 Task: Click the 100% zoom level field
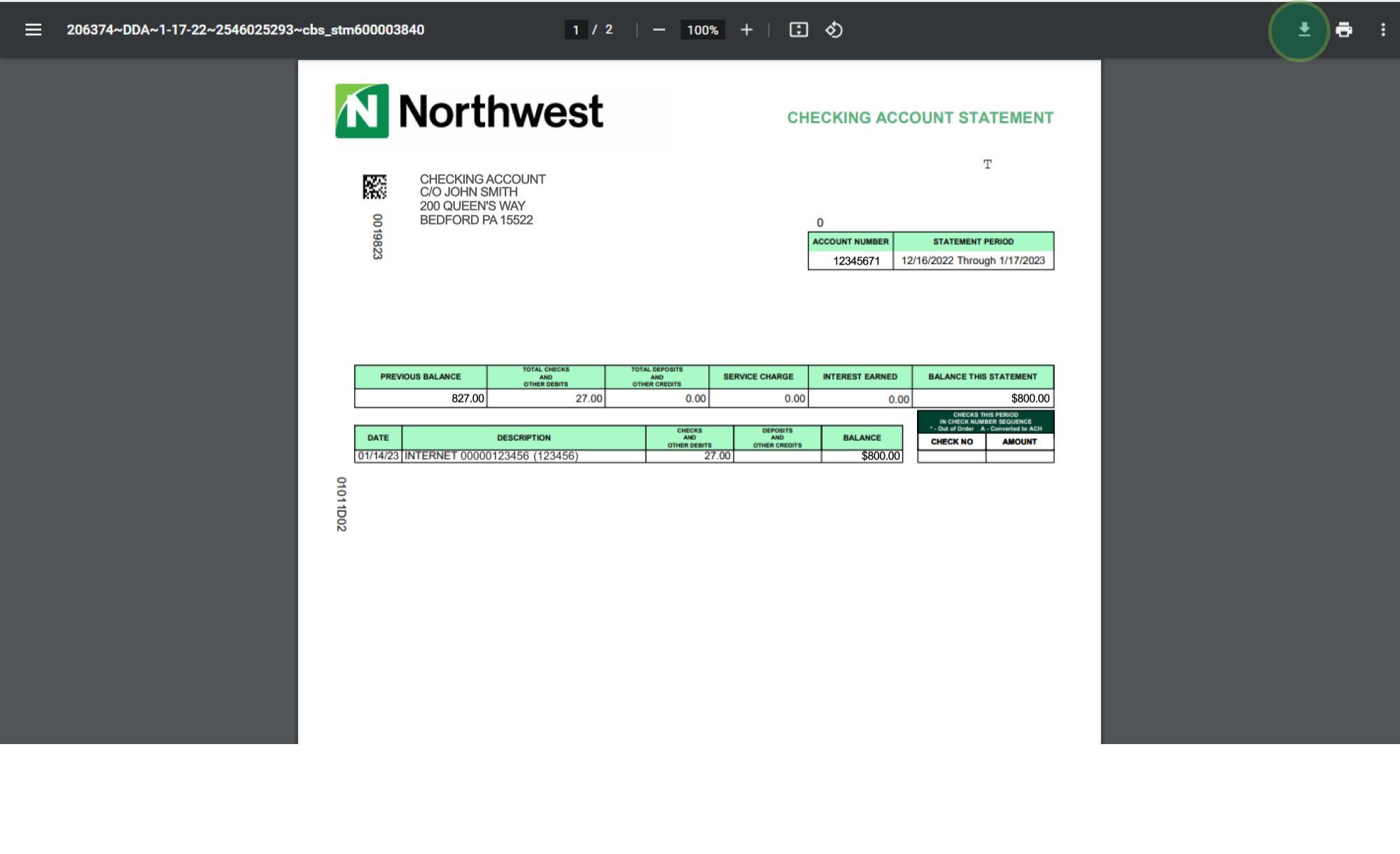point(702,29)
